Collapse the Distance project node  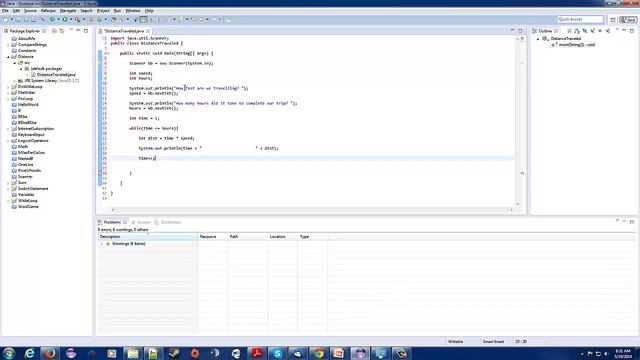[x=8, y=57]
